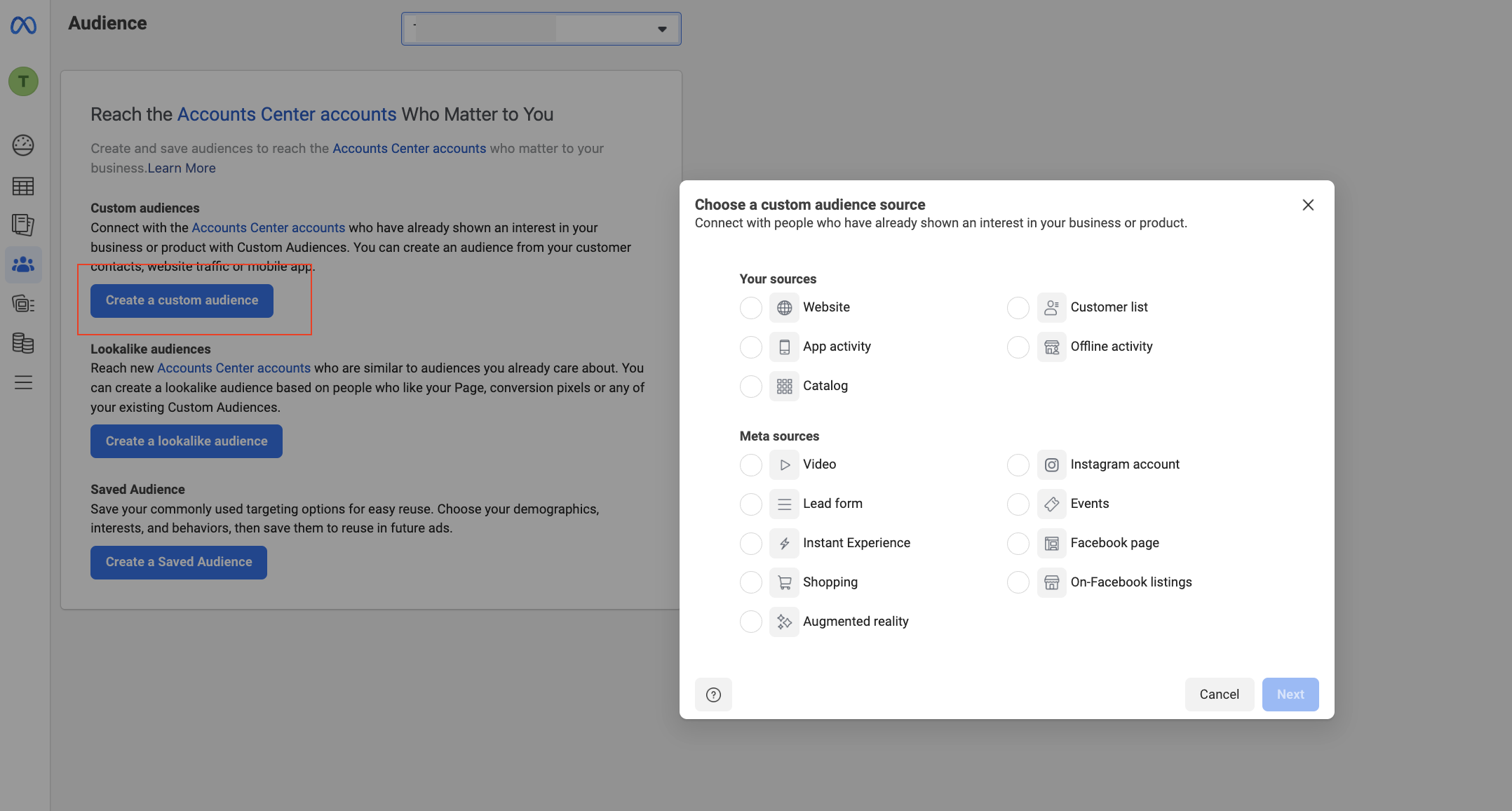The width and height of the screenshot is (1512, 811).
Task: Open the database coins icon in sidebar
Action: [23, 343]
